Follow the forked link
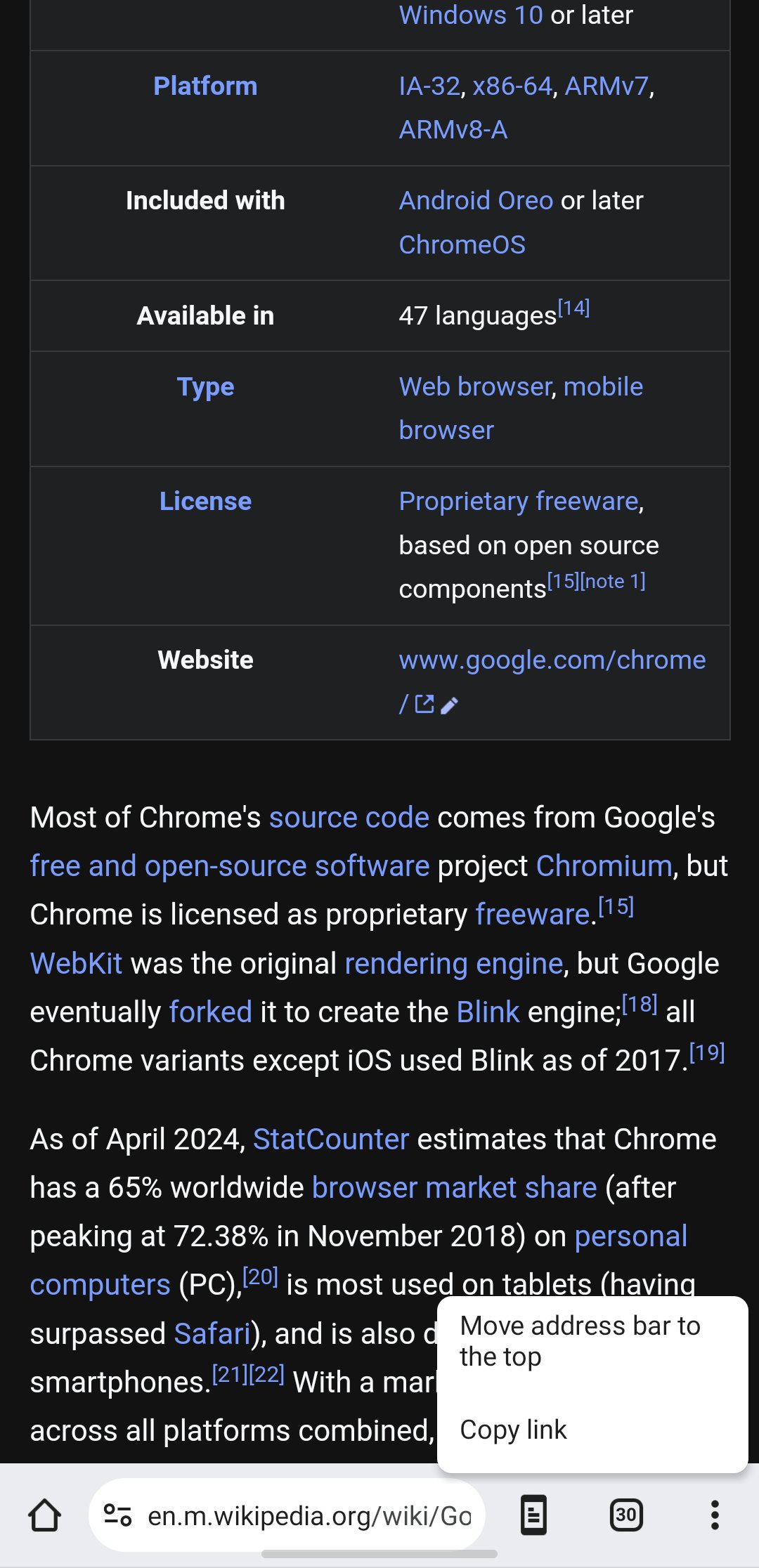The image size is (759, 1568). 211,1012
